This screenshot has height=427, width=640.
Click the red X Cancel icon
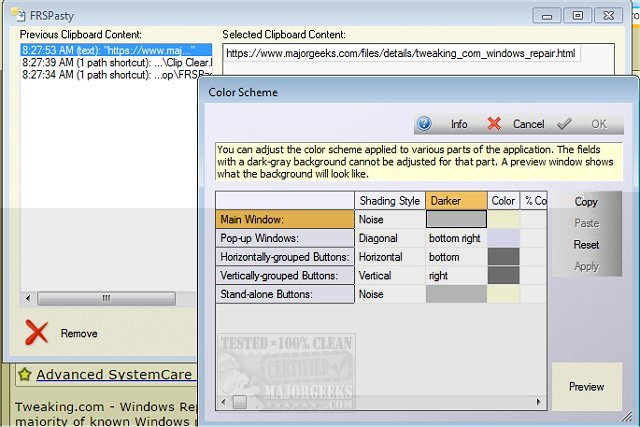coord(494,123)
